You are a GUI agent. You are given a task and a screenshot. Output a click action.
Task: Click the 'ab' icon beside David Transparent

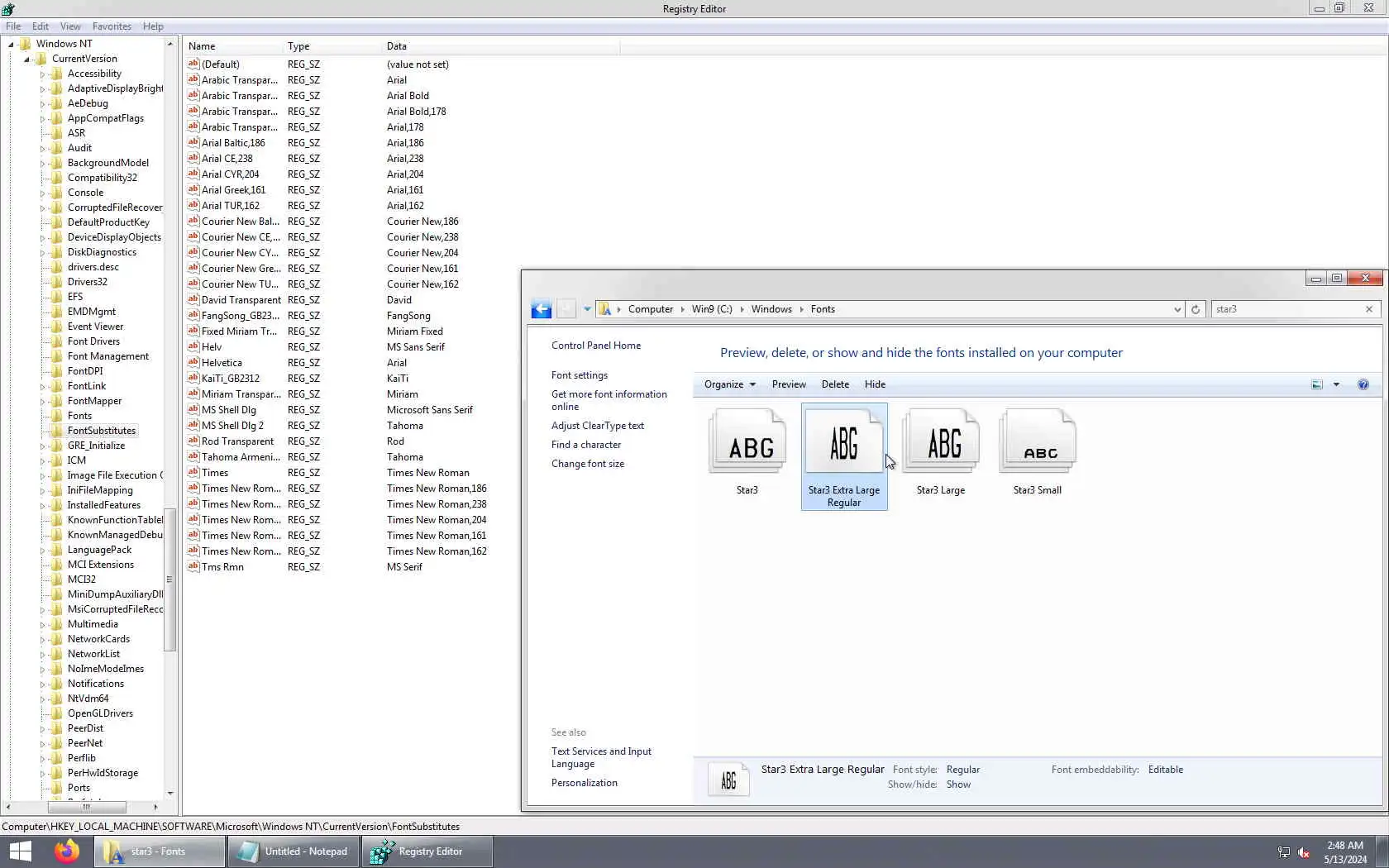(193, 299)
